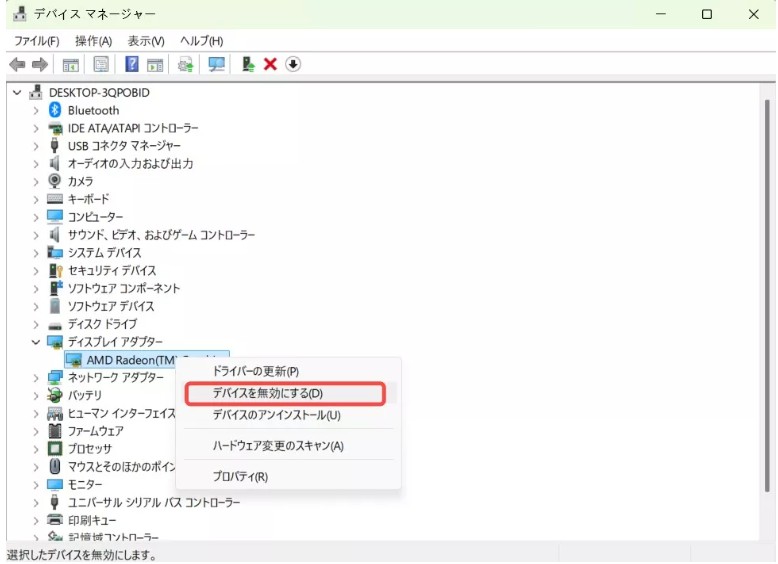
Task: Select ドライバーの更新(P) in context menu
Action: [255, 371]
